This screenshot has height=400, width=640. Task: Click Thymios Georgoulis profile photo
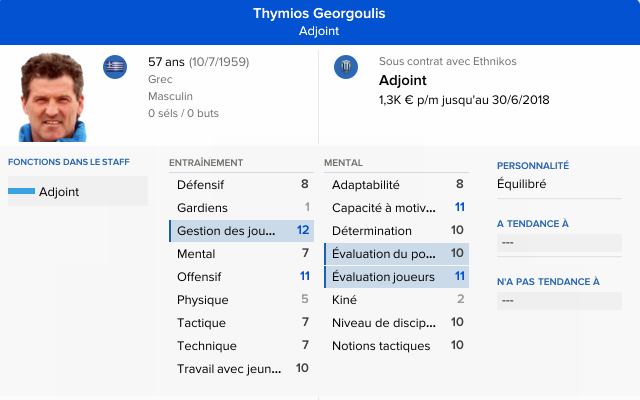click(x=52, y=97)
